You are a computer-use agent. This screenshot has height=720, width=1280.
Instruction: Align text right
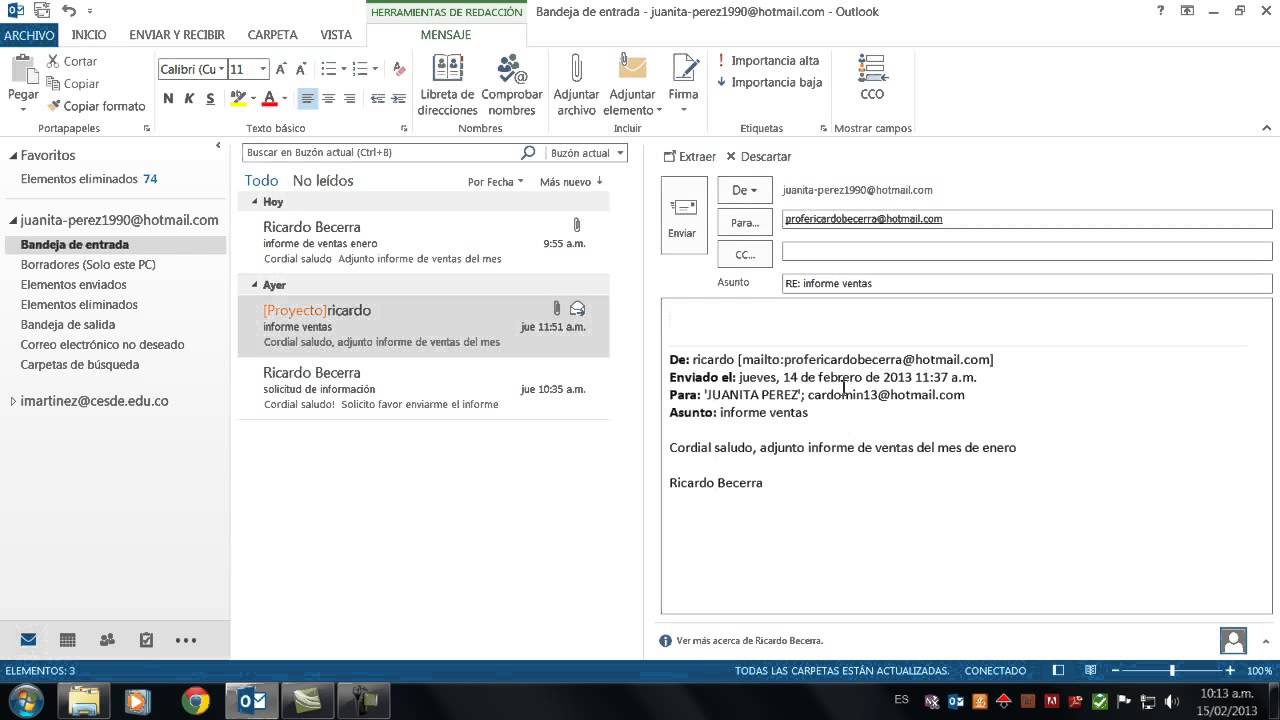point(349,98)
